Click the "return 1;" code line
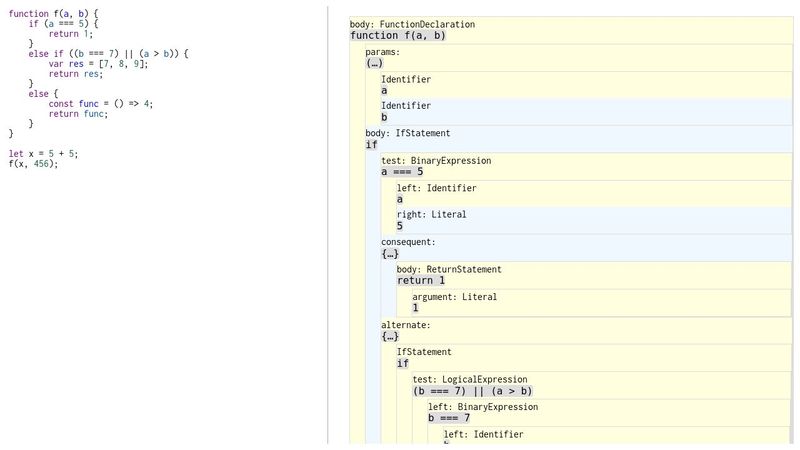The width and height of the screenshot is (800, 450). tap(71, 34)
